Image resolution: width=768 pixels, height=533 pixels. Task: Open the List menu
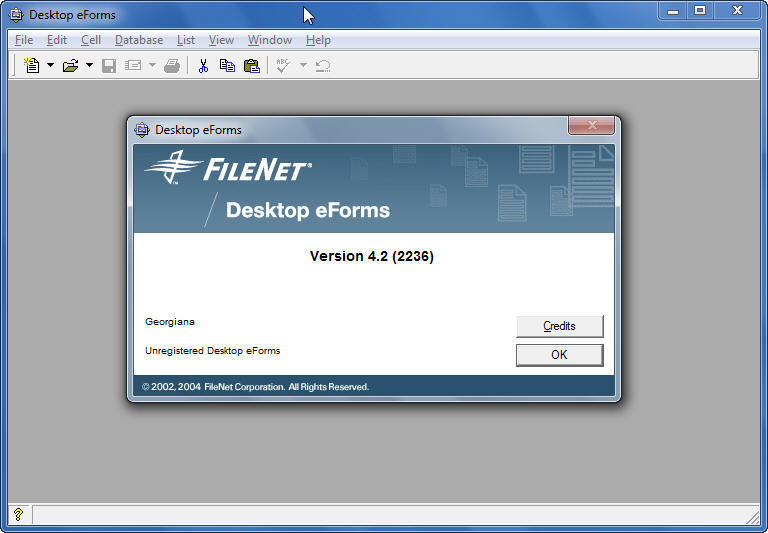[x=186, y=40]
